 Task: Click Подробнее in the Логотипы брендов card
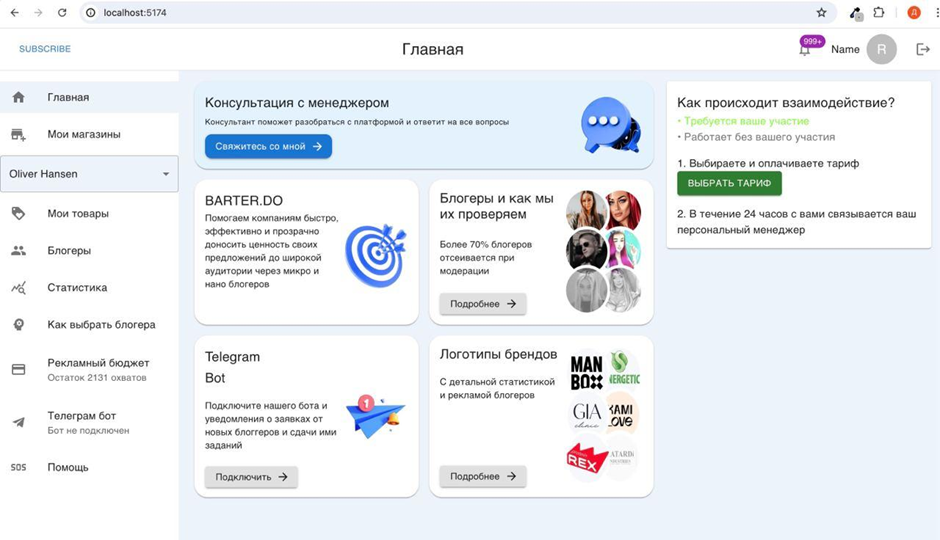pos(483,476)
